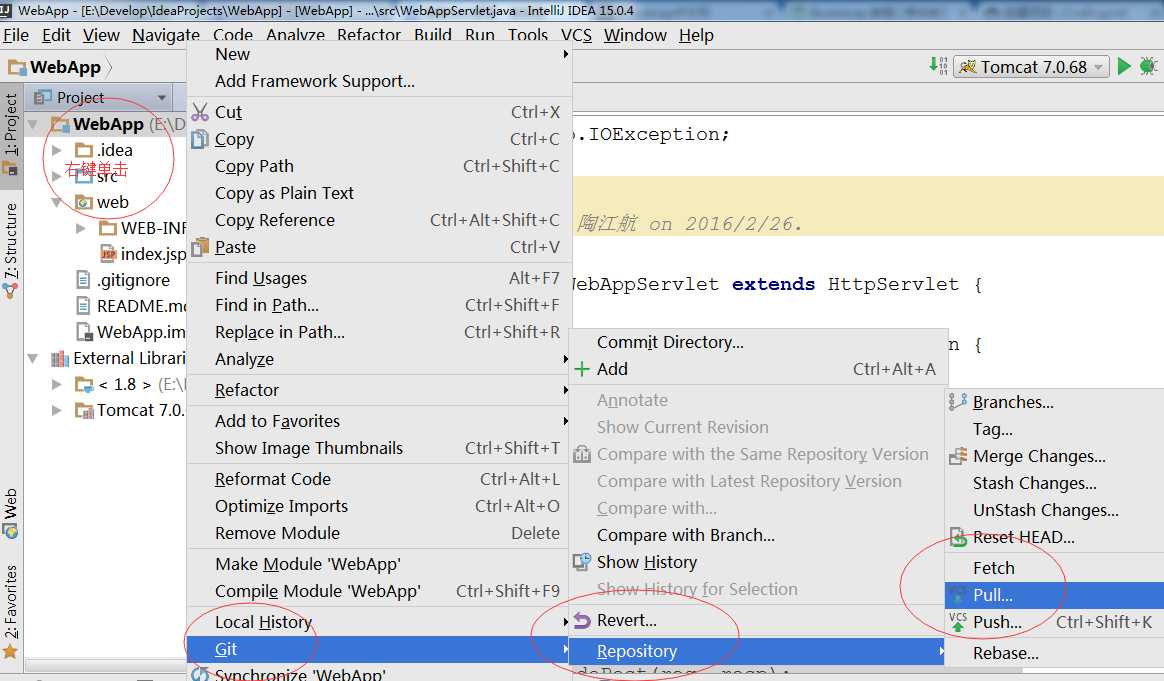Click the Branches icon in Repository submenu
This screenshot has height=681, width=1164.
(958, 402)
